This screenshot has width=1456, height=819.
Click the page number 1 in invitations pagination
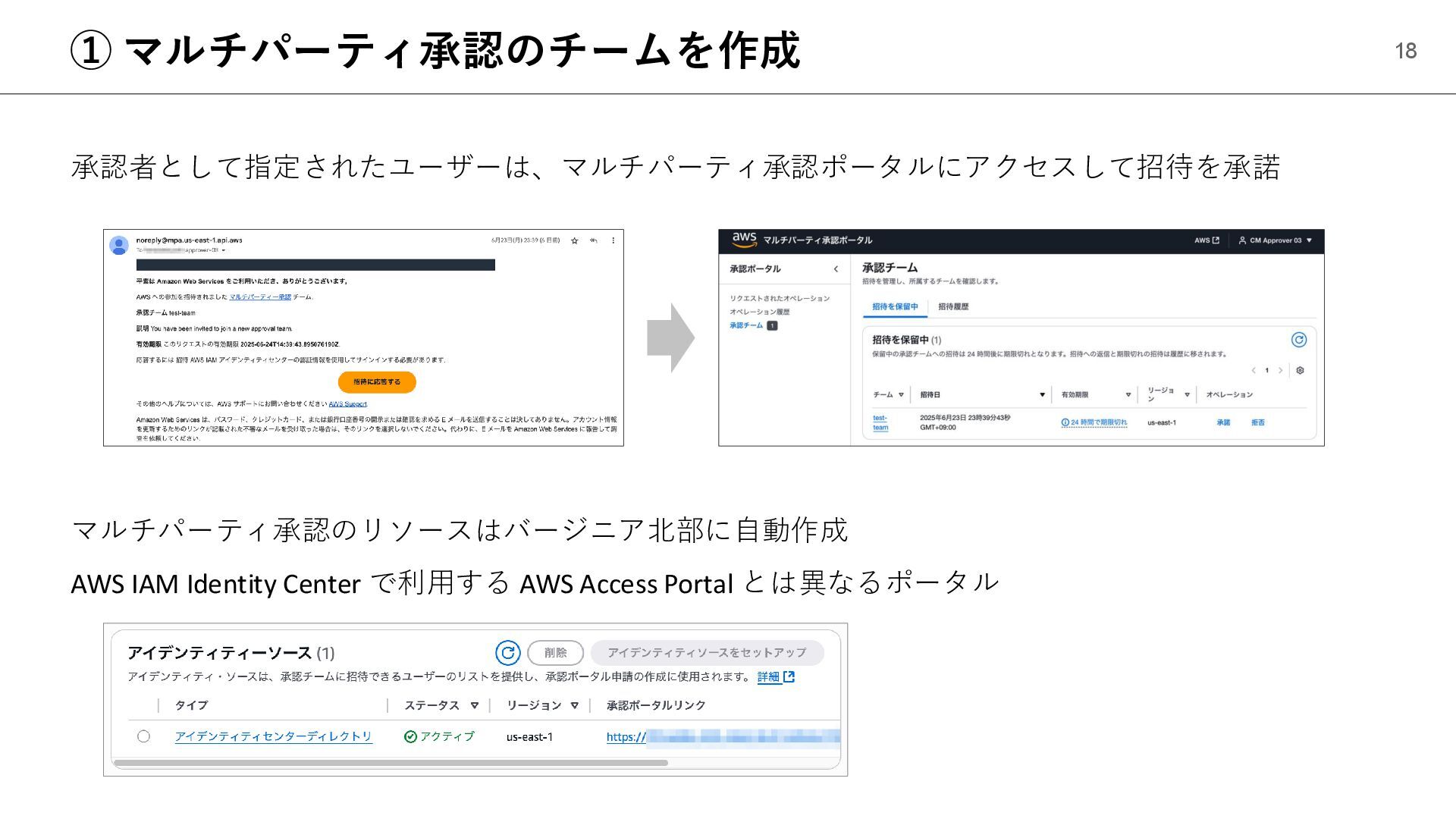pyautogui.click(x=1266, y=371)
